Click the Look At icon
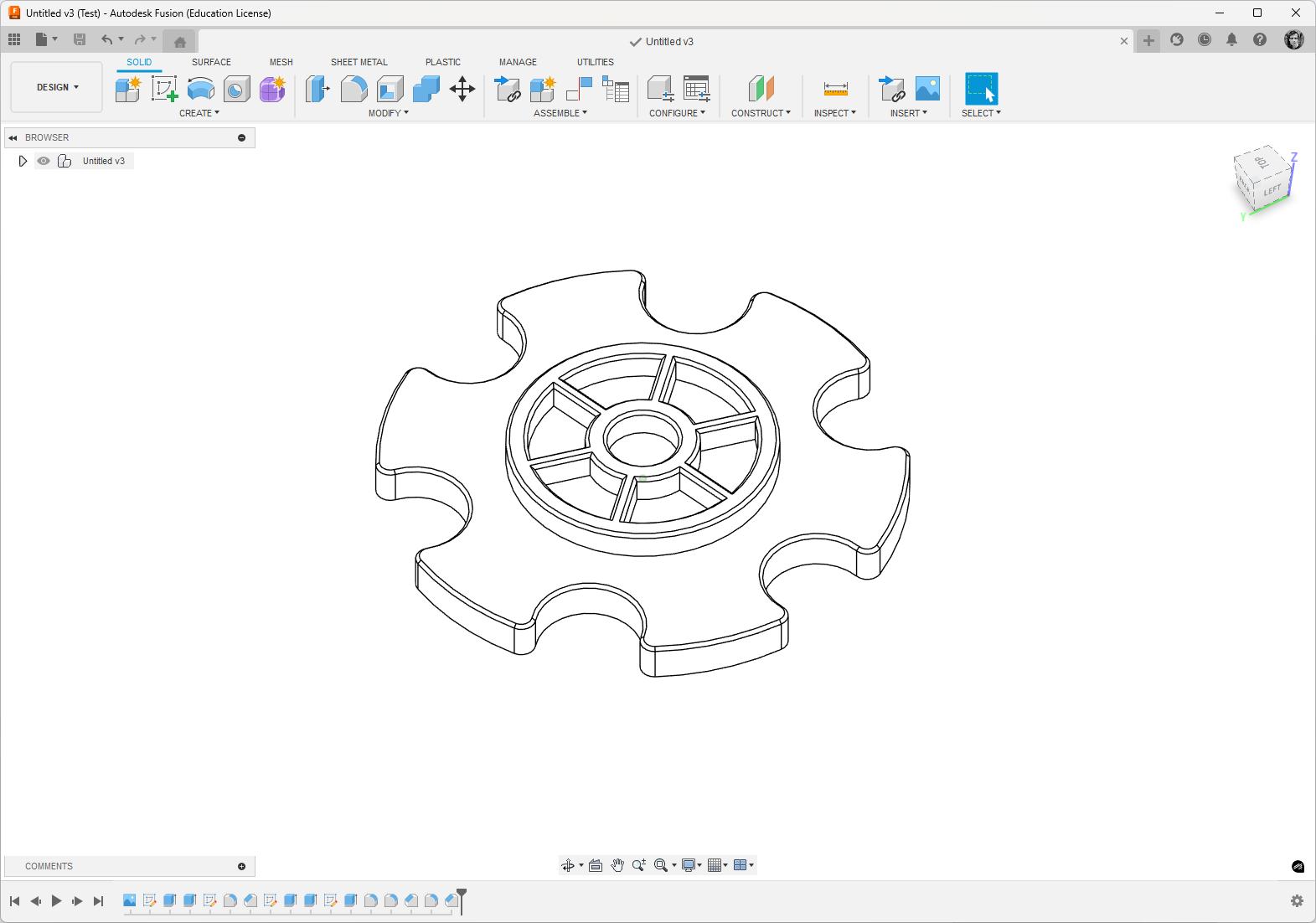 pos(596,865)
